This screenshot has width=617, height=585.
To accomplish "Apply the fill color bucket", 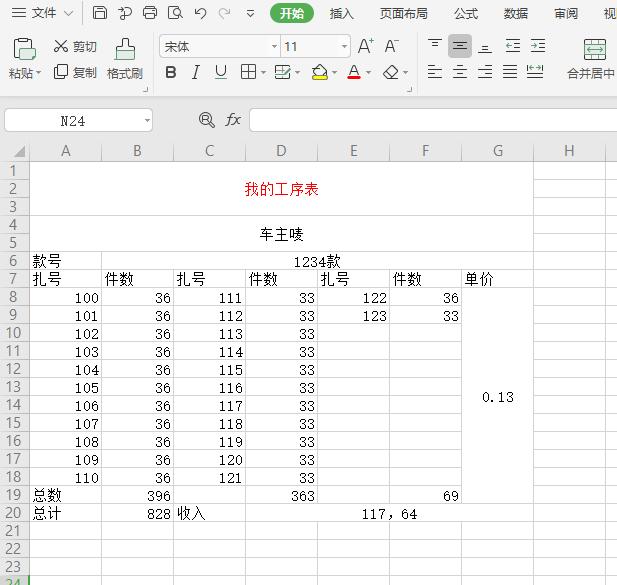I will [320, 72].
